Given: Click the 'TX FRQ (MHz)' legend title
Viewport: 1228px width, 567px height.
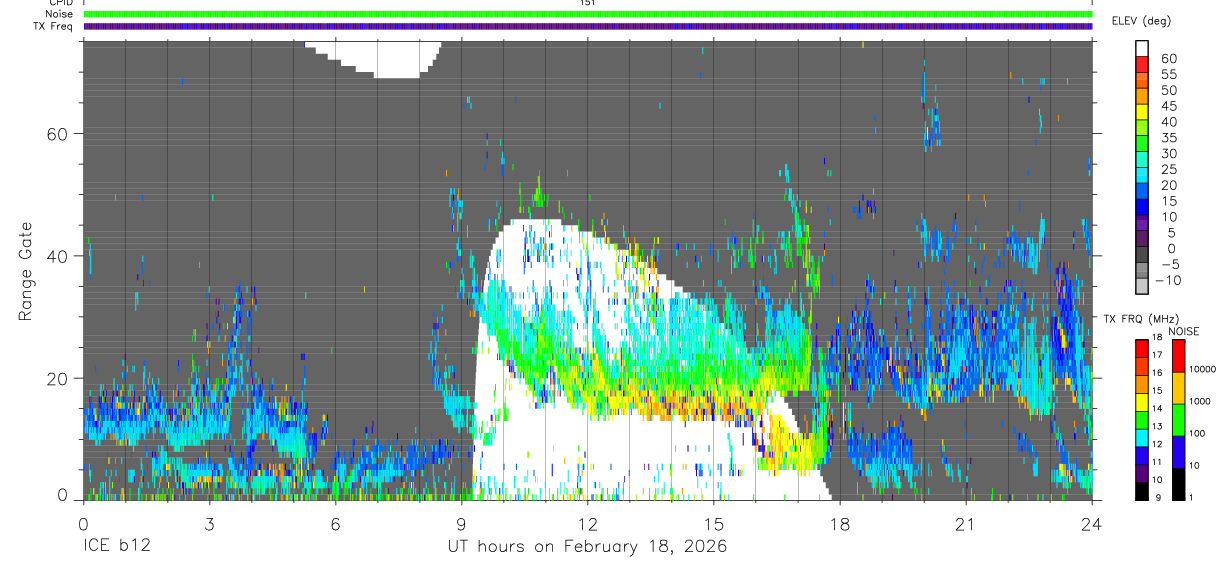Looking at the screenshot, I should (x=1142, y=319).
